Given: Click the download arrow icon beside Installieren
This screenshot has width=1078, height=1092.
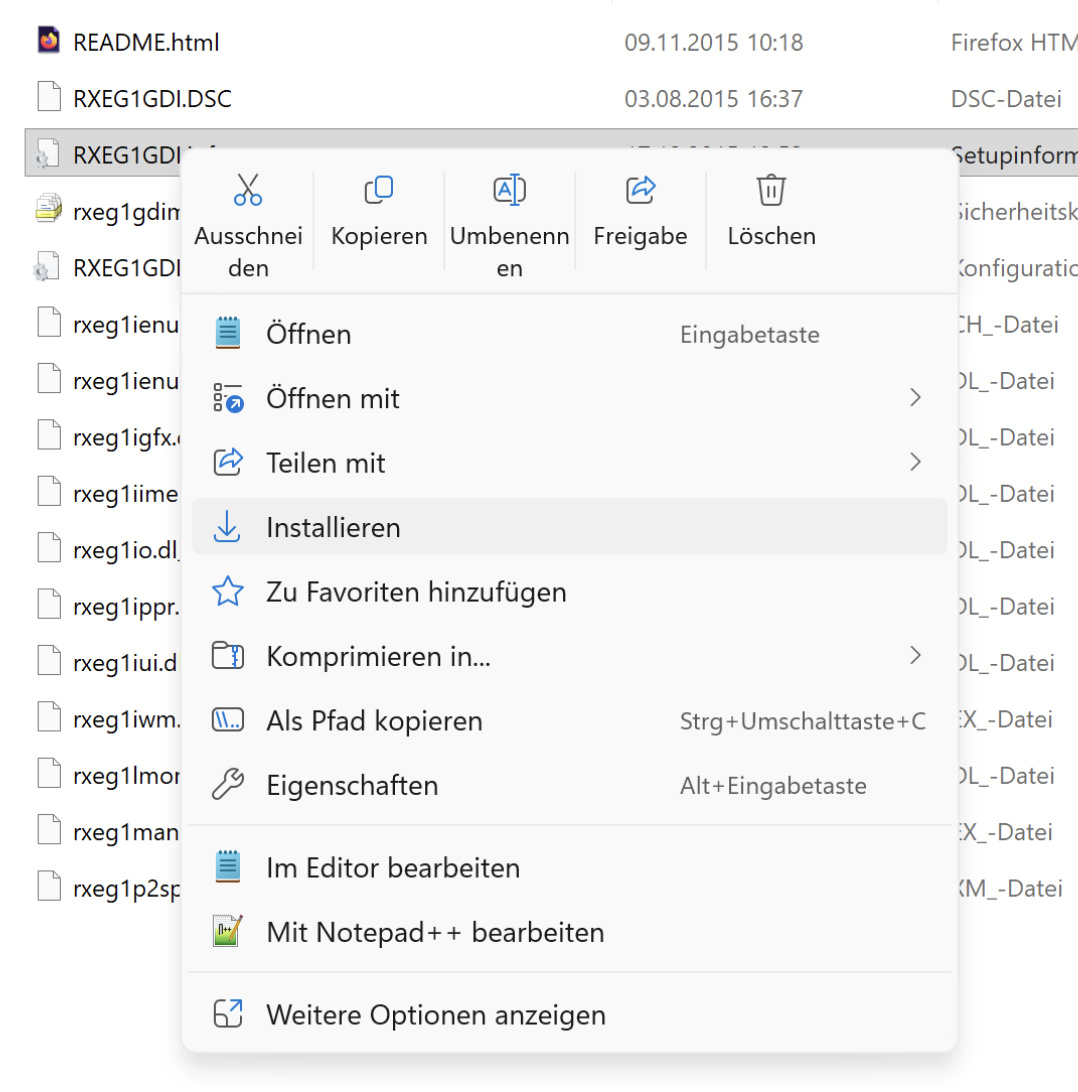Looking at the screenshot, I should [x=227, y=526].
